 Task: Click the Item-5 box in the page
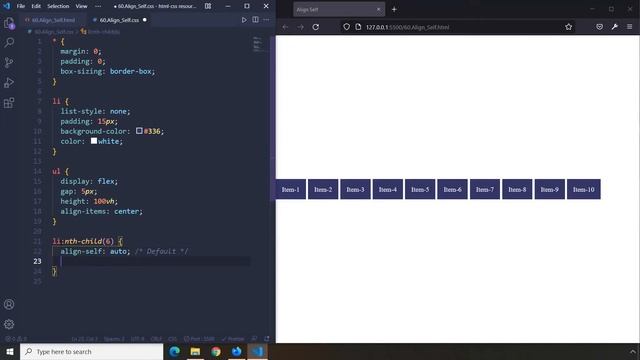pyautogui.click(x=420, y=189)
